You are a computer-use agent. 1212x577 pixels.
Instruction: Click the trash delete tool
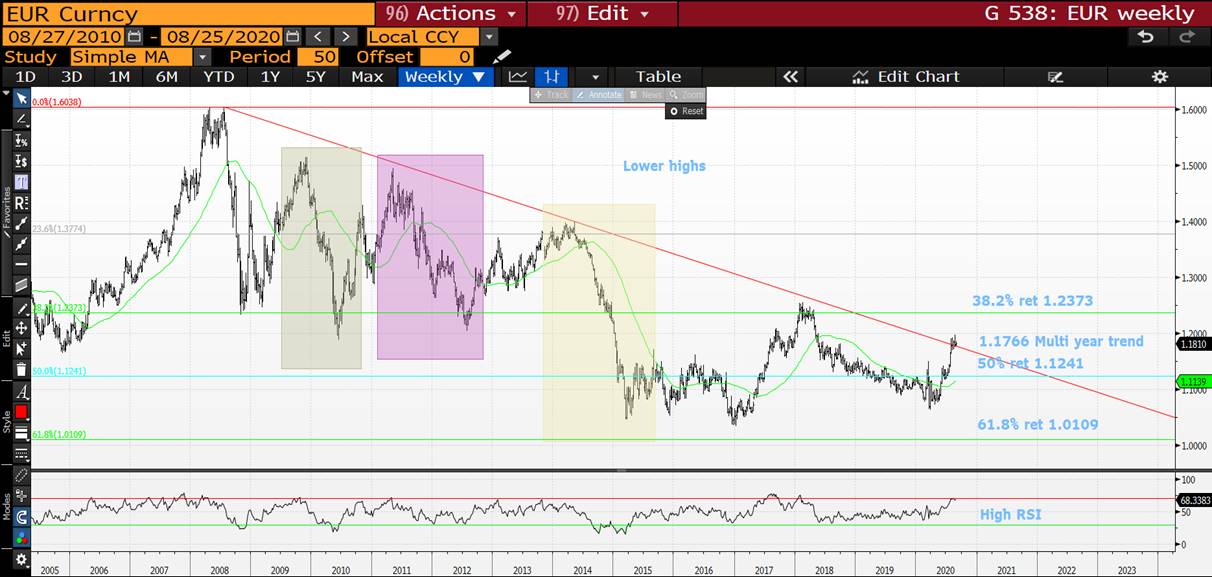(x=21, y=369)
